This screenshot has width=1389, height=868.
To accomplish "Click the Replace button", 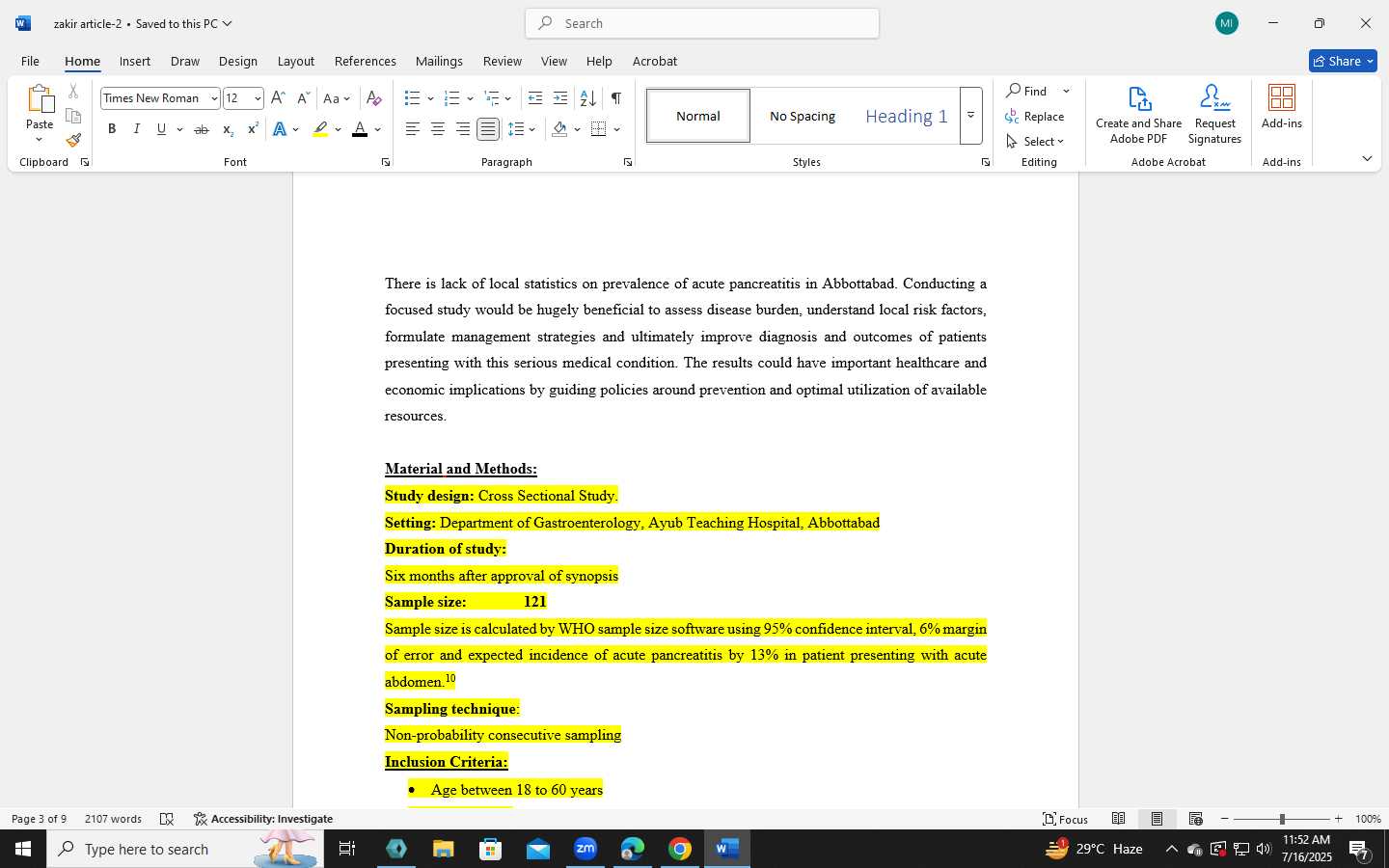I will 1035,117.
